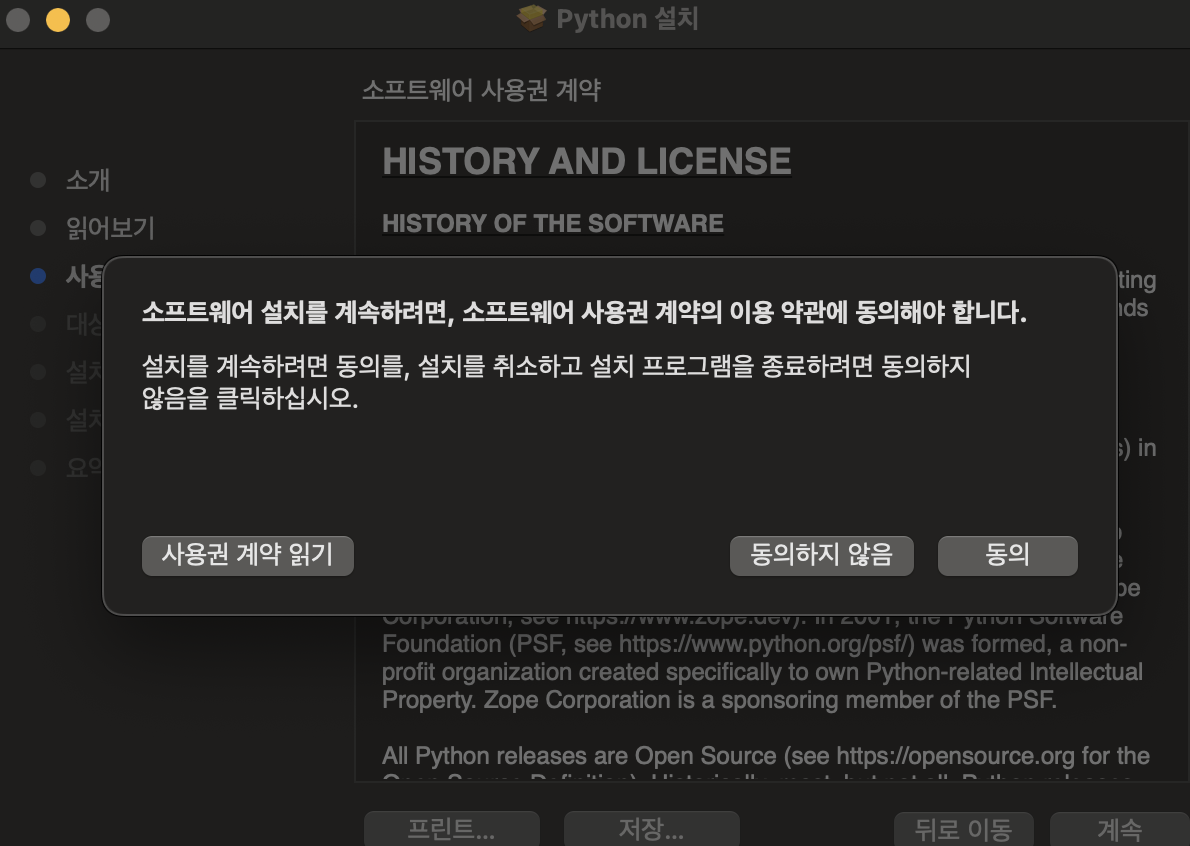The height and width of the screenshot is (846, 1190).
Task: Click the bold agreement prompt heading in dialog
Action: tap(584, 312)
